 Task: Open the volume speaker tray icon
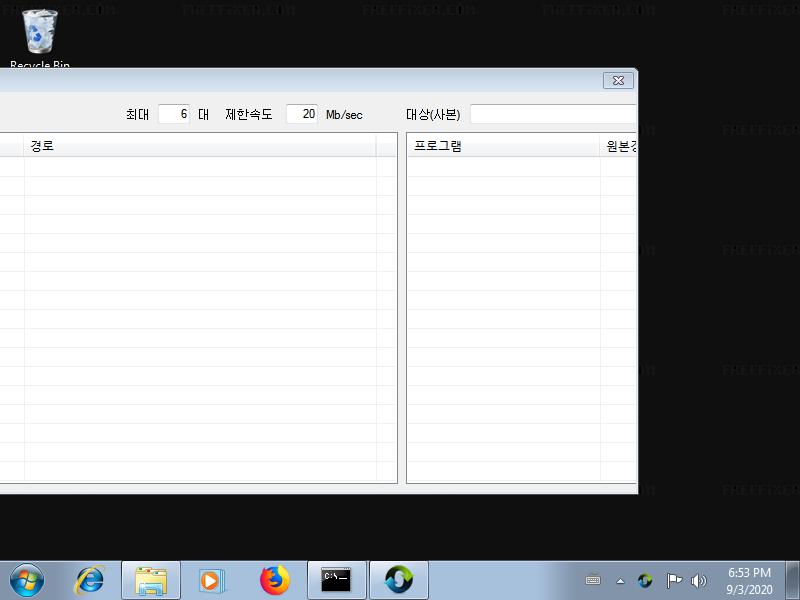click(698, 581)
